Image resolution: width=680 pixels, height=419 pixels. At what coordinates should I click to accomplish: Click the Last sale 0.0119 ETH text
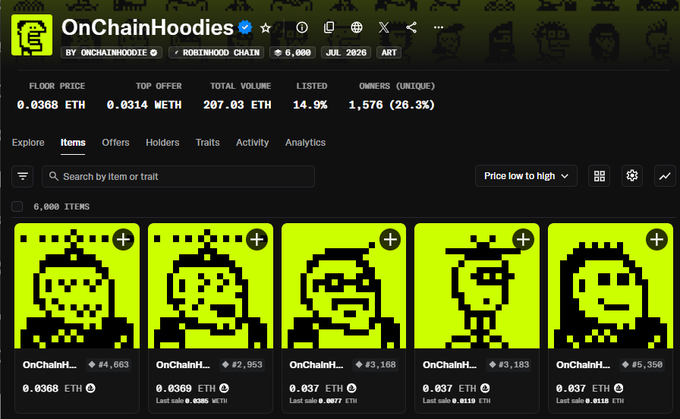[457, 401]
